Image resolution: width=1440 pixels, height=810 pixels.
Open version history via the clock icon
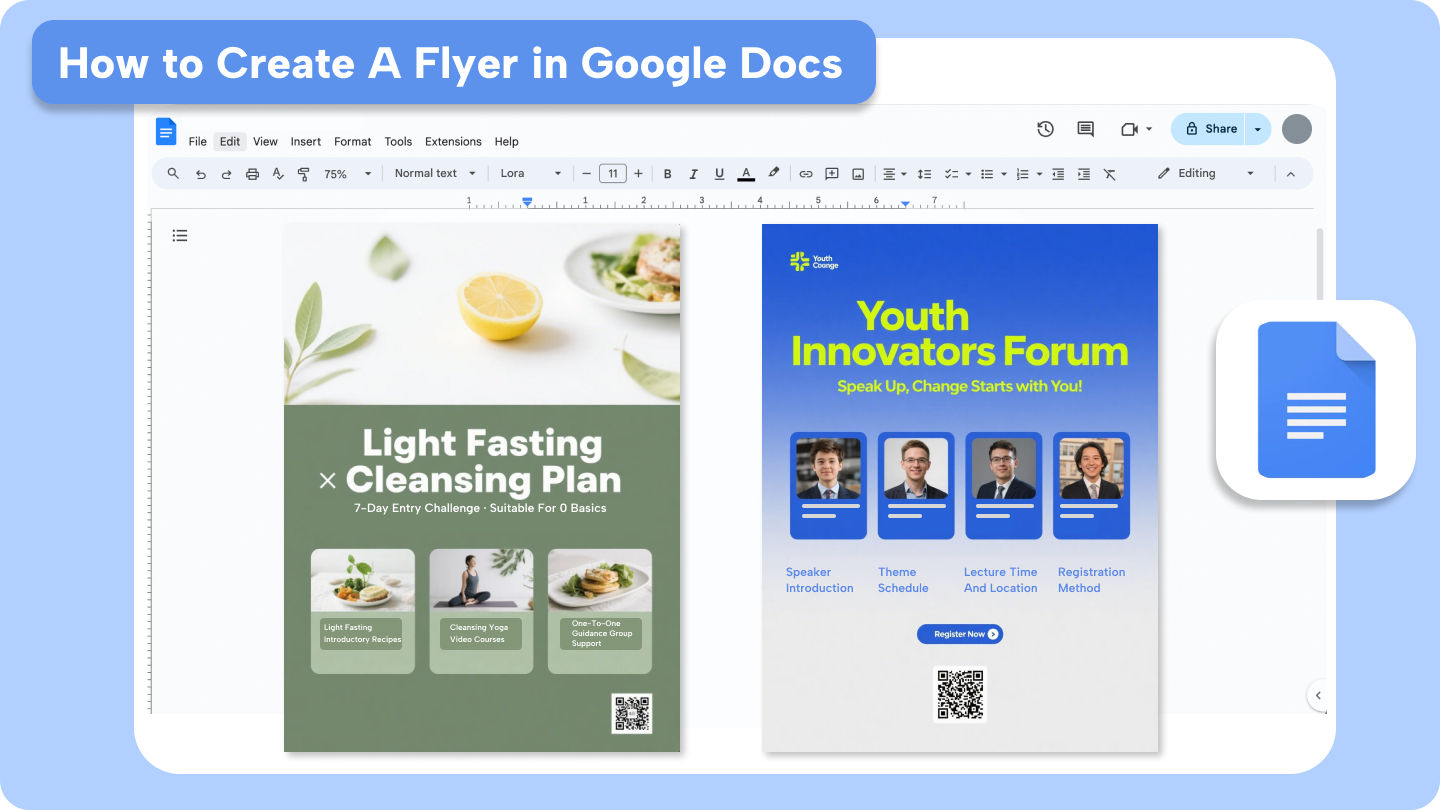[x=1045, y=129]
